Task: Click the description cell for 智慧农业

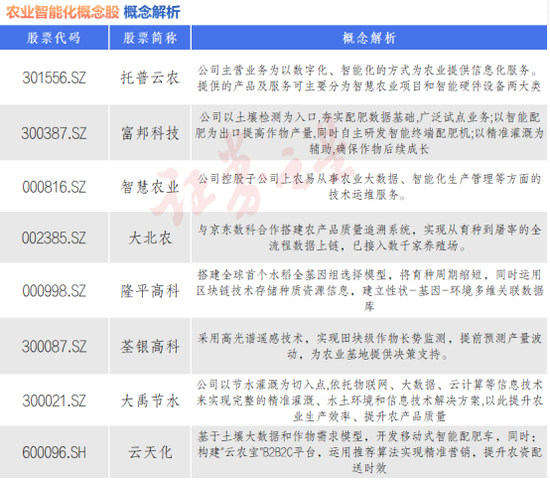Action: [369, 187]
